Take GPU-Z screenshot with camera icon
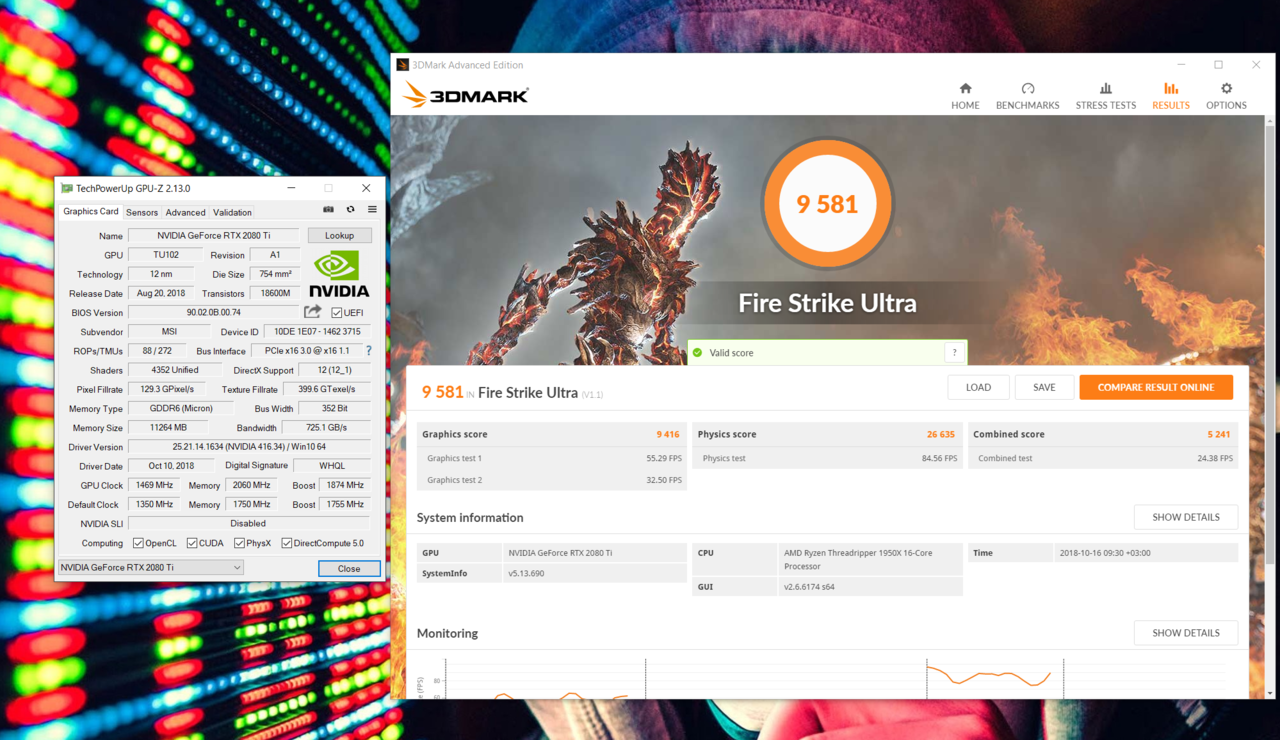Screen dimensions: 1280x740 [328, 210]
